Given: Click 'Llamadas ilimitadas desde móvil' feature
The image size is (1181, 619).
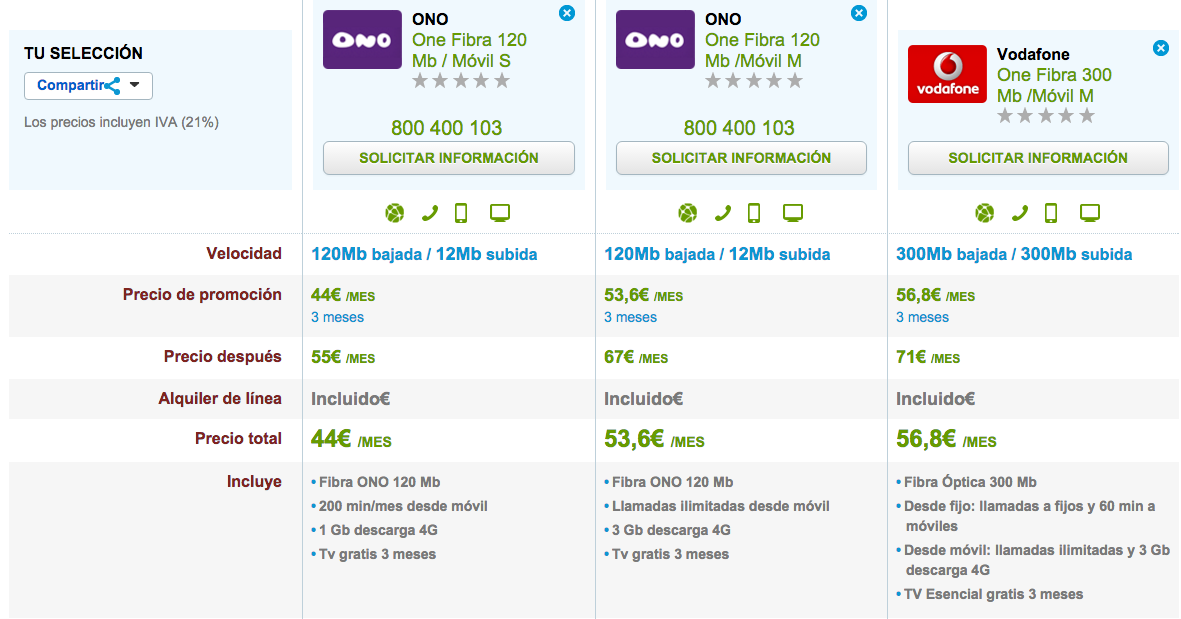Looking at the screenshot, I should click(x=721, y=506).
